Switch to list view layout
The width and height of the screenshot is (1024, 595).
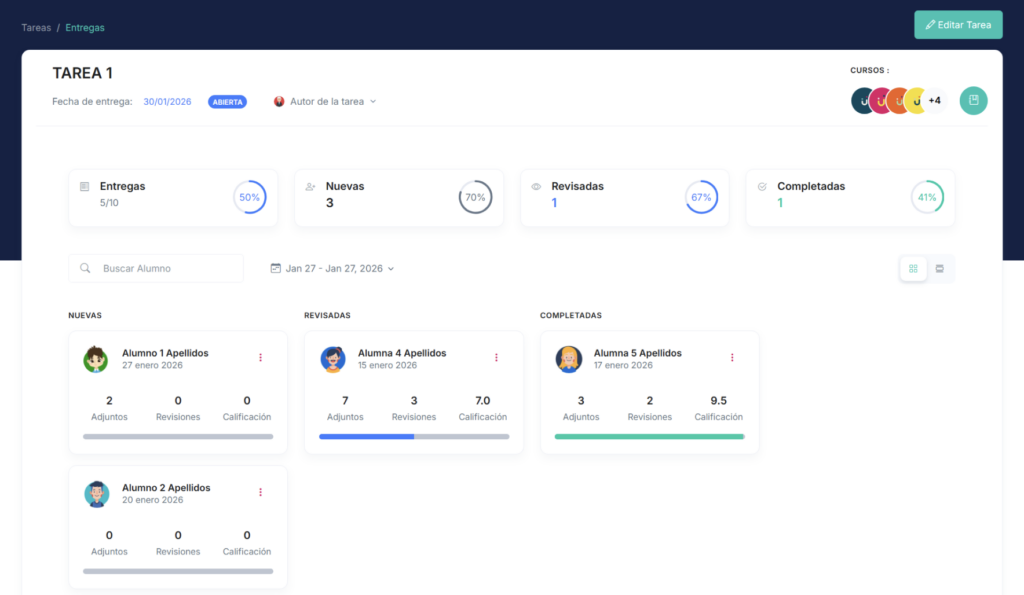940,269
